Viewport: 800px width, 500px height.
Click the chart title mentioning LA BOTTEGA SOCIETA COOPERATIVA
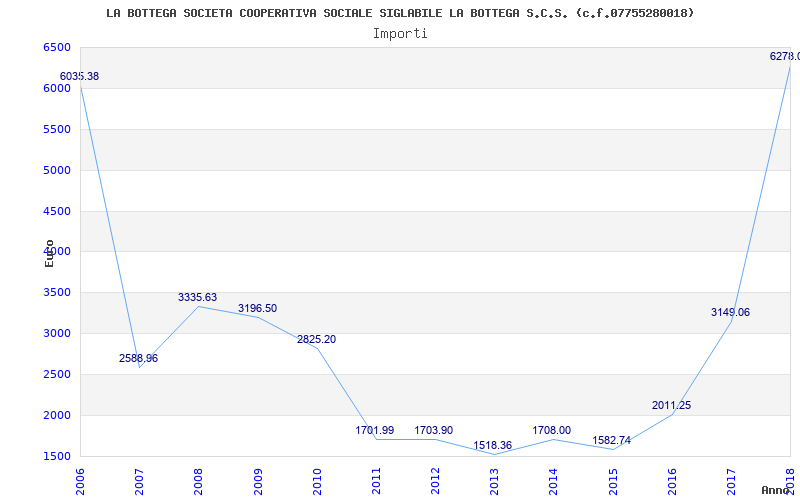pos(400,13)
